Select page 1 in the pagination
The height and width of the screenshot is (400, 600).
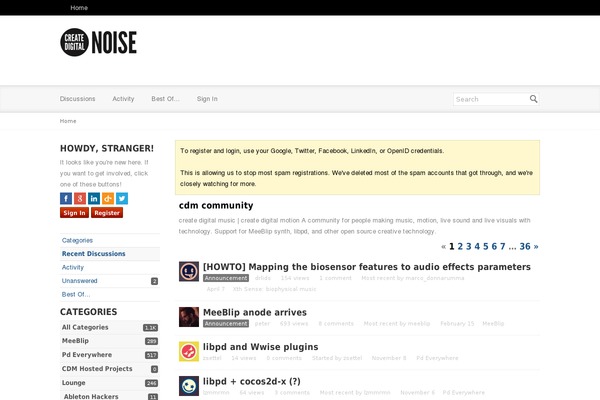452,247
